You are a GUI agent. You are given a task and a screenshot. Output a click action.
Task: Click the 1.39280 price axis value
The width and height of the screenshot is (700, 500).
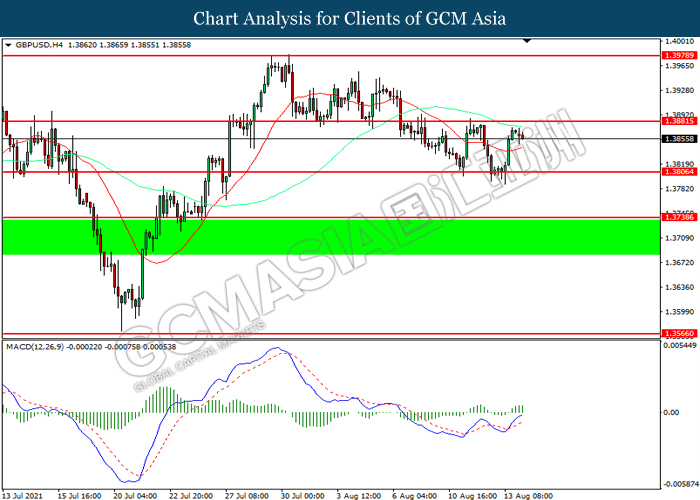[x=680, y=91]
